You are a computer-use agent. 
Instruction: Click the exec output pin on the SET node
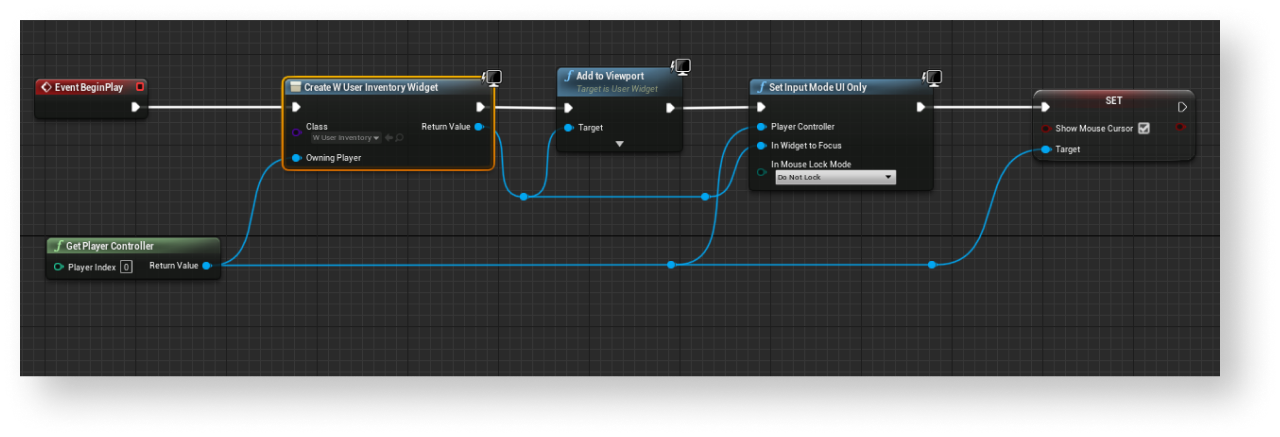[x=1182, y=107]
